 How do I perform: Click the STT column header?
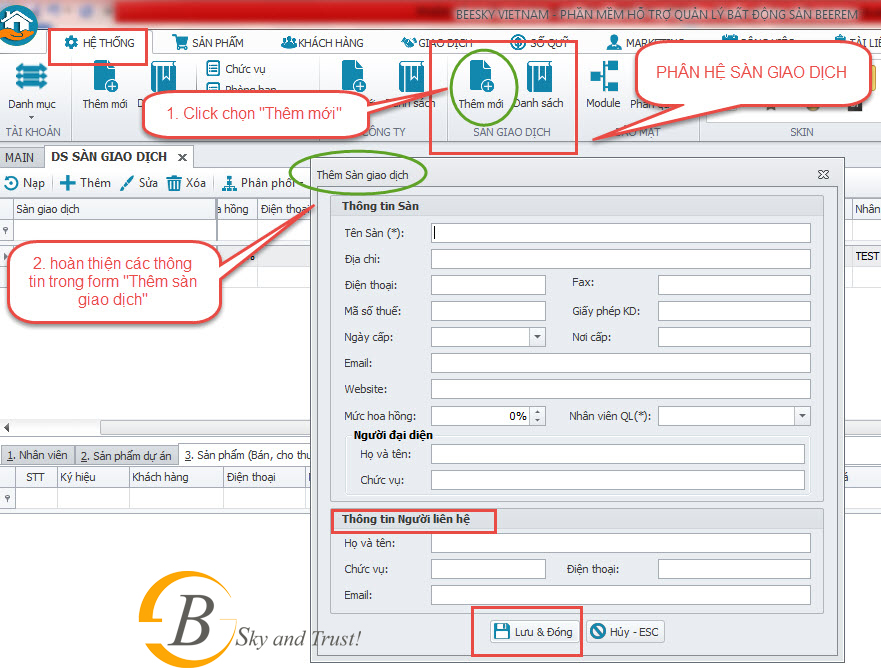tap(35, 478)
